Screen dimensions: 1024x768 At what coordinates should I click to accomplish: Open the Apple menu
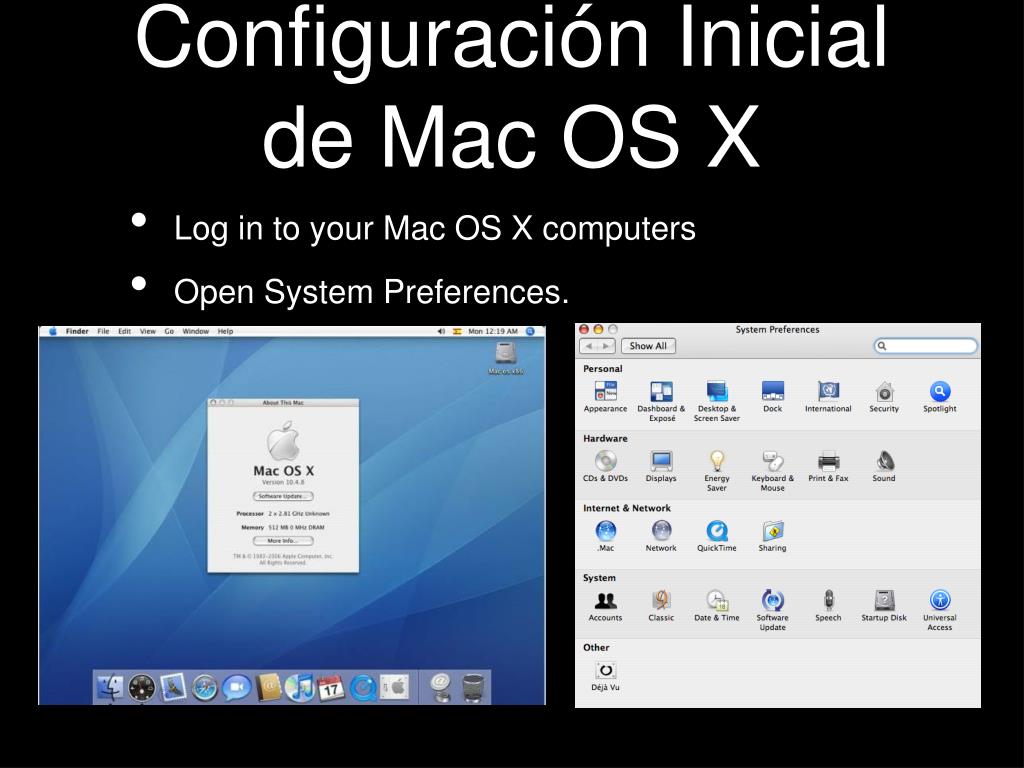point(53,332)
